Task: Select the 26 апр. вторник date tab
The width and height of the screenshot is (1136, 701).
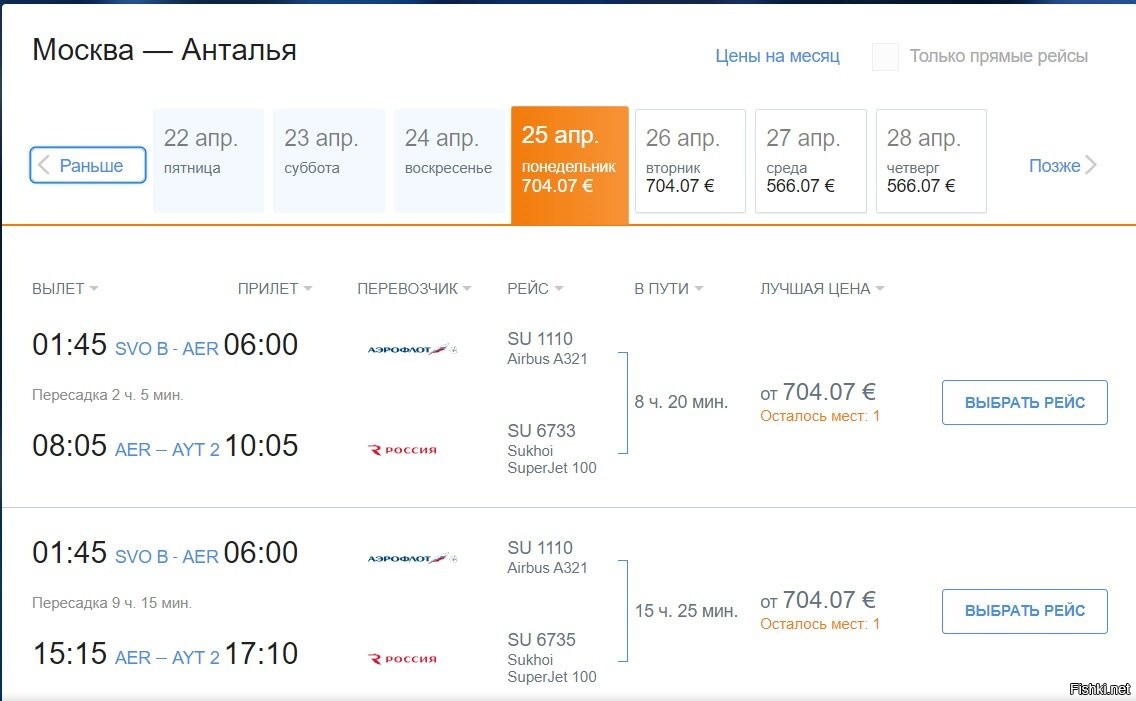Action: coord(690,161)
